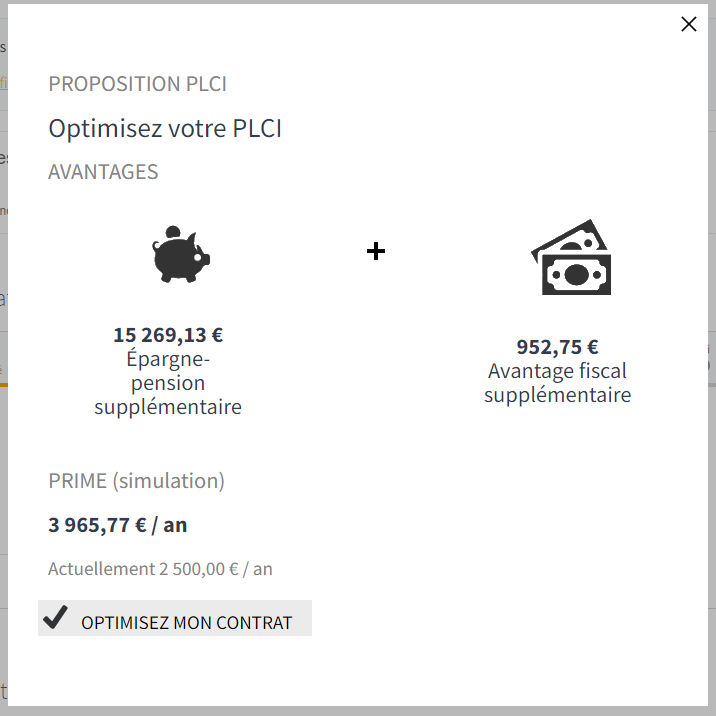Click the piggy bank savings icon

tap(181, 254)
